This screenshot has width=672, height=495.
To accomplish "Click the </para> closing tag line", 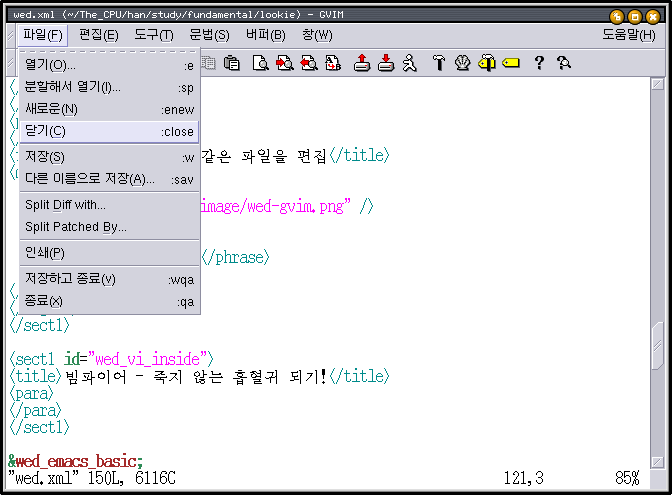I will click(x=36, y=411).
